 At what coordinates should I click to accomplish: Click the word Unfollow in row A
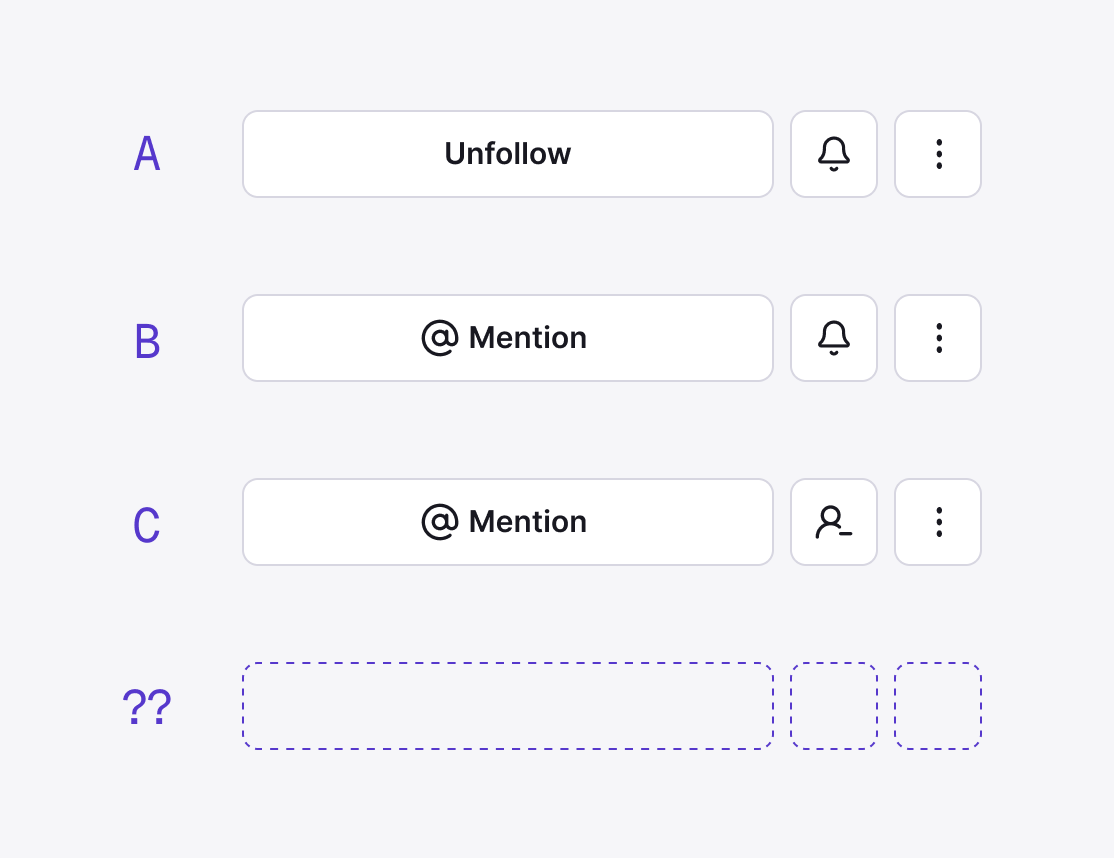tap(507, 154)
